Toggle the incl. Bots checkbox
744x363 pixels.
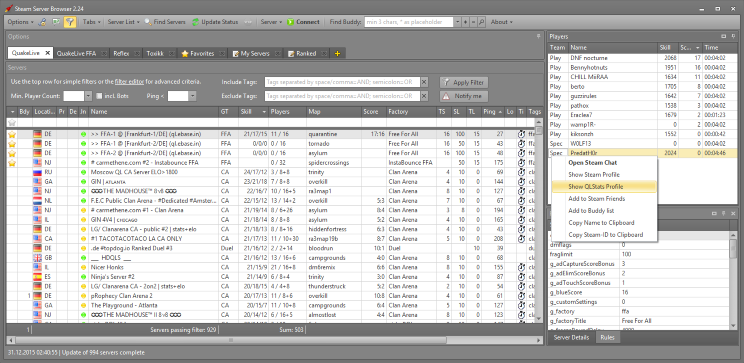99,96
